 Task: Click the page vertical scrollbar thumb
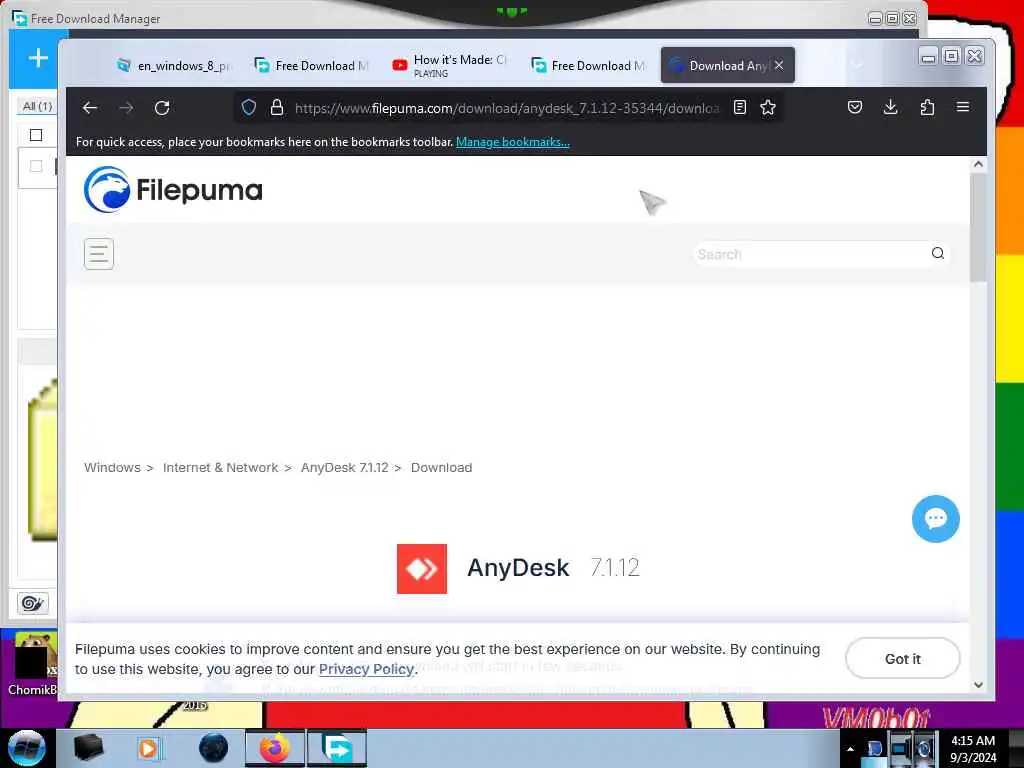[978, 228]
